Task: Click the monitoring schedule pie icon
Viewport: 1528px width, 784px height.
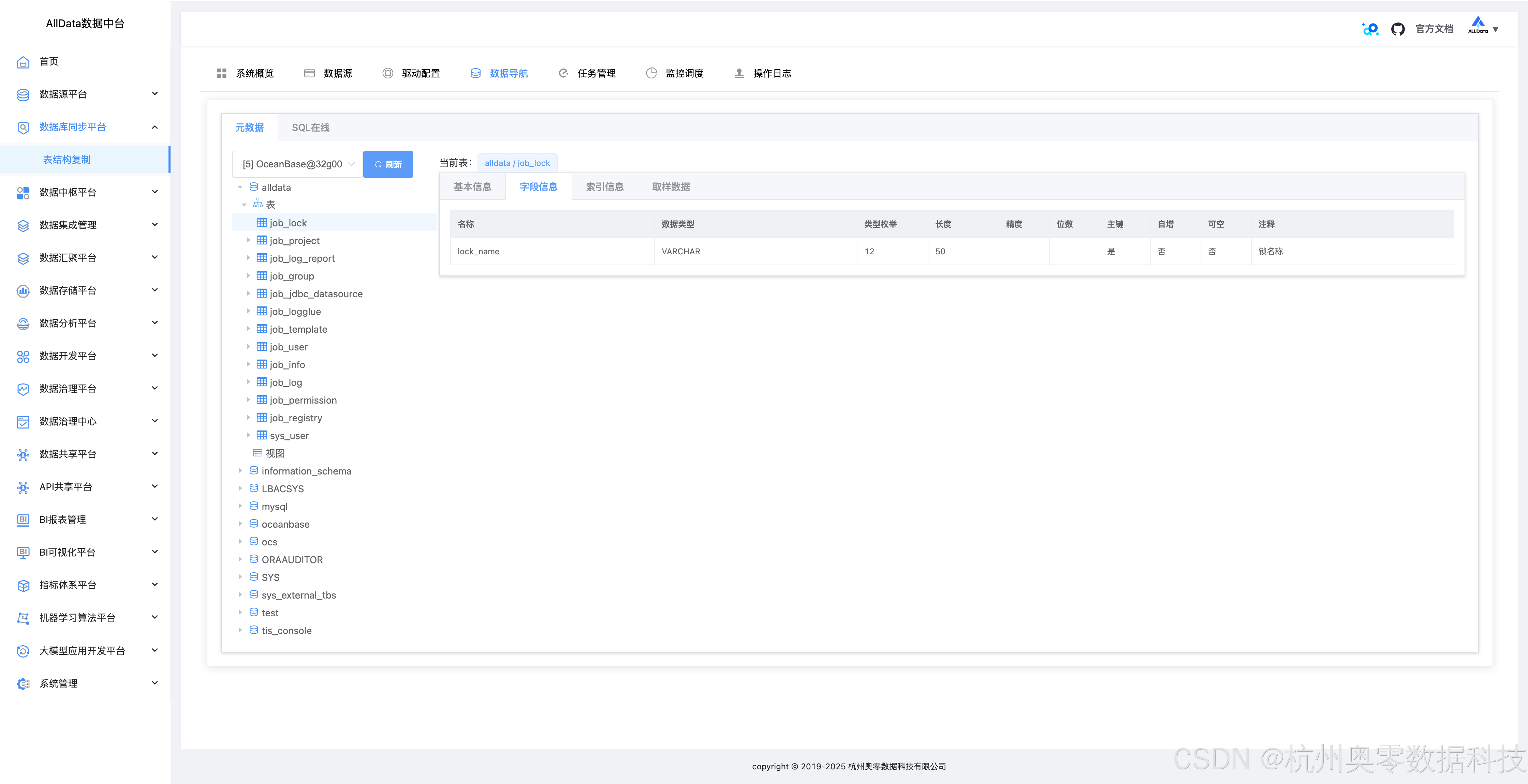Action: [651, 73]
